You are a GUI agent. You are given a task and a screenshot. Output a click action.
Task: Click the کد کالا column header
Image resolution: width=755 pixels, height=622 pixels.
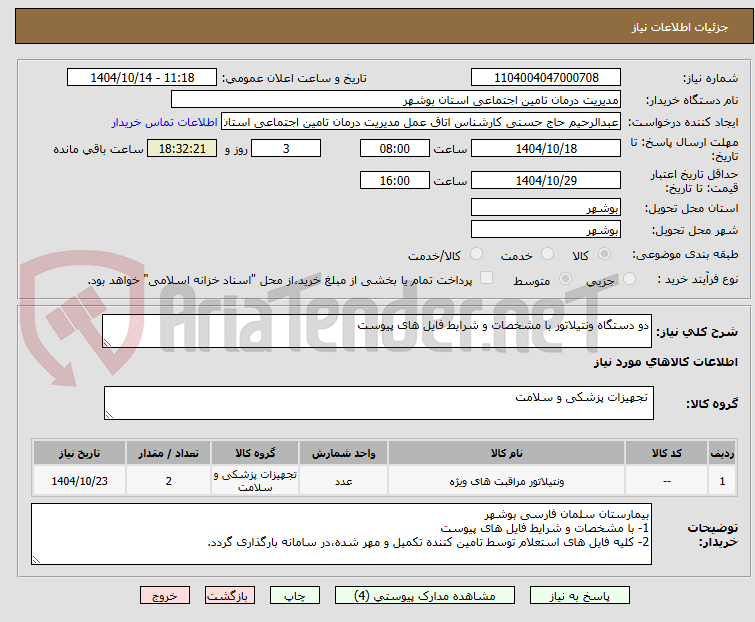pyautogui.click(x=666, y=453)
